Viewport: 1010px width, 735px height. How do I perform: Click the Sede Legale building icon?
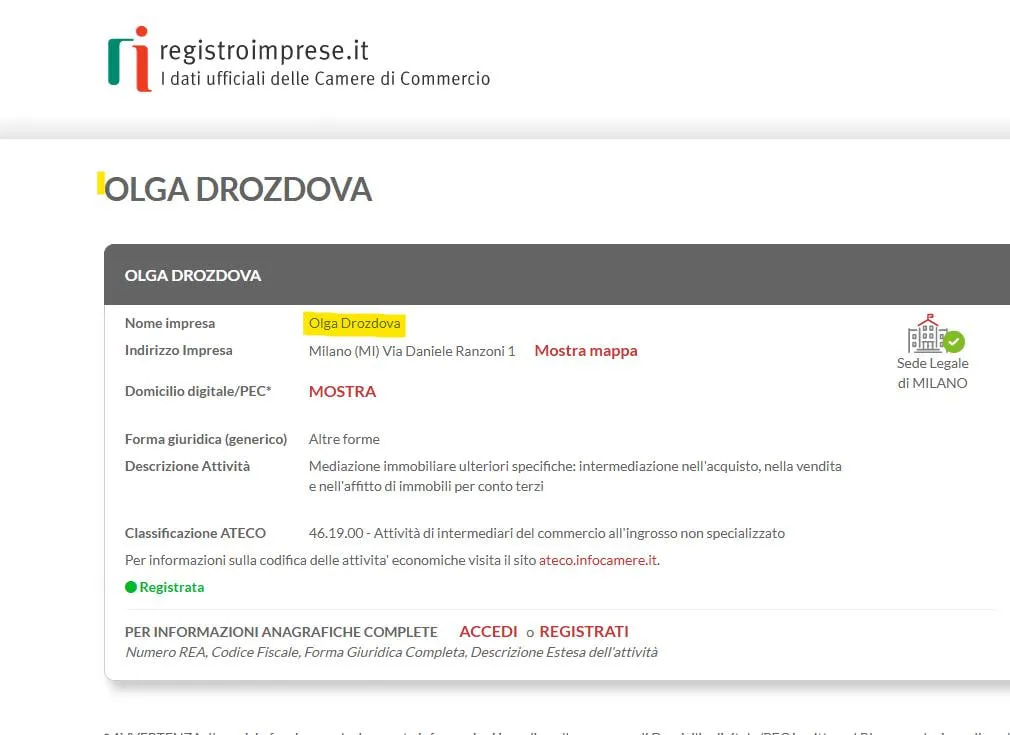pyautogui.click(x=926, y=334)
